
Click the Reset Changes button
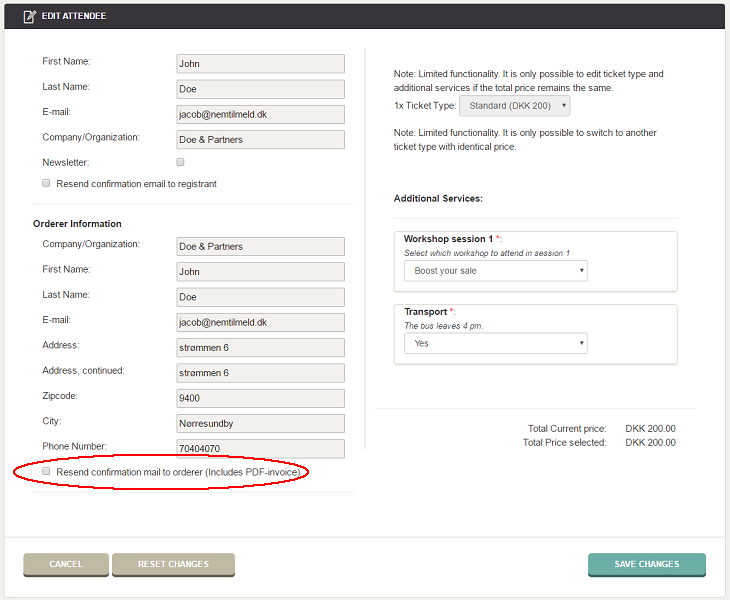tap(173, 564)
